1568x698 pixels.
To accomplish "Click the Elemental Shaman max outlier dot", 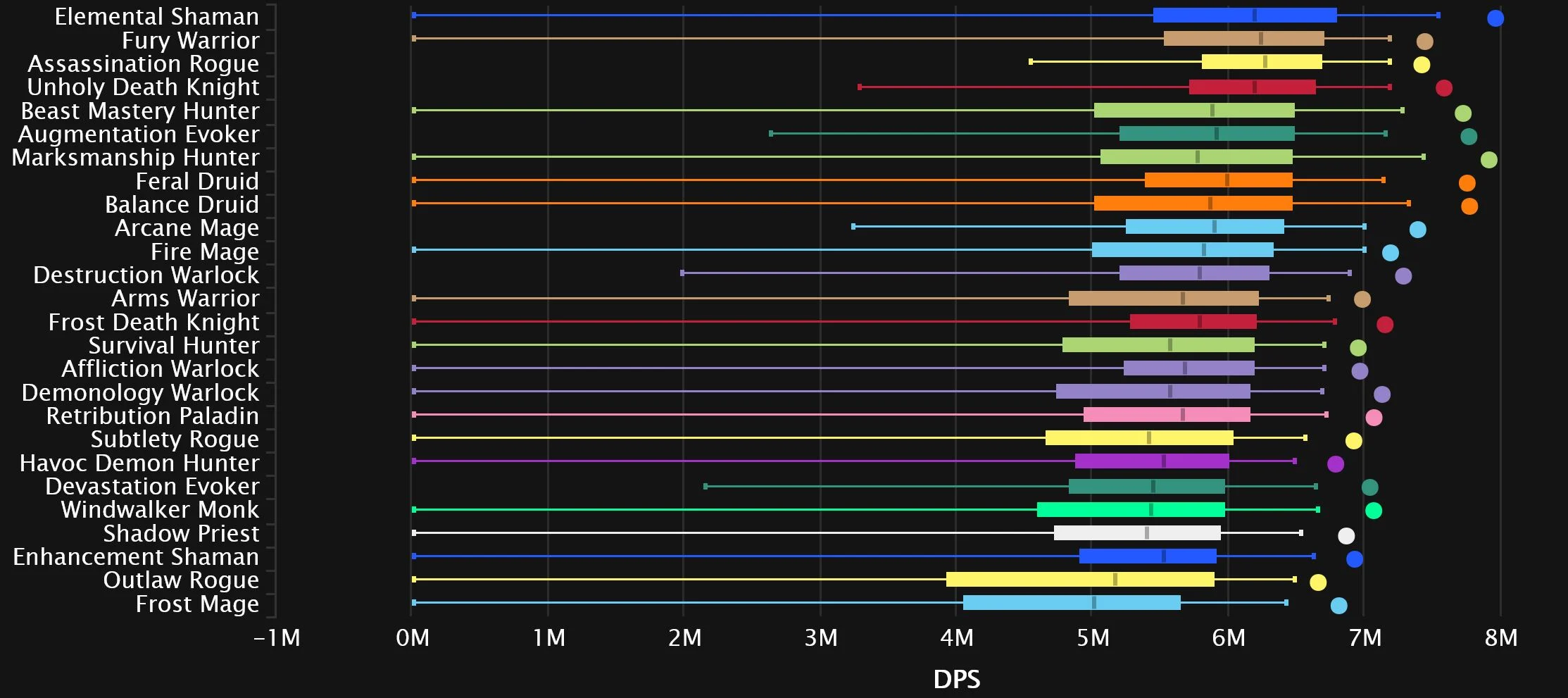I will (1495, 18).
